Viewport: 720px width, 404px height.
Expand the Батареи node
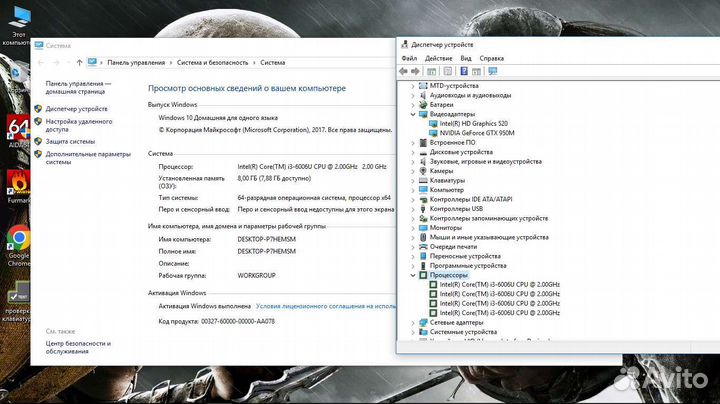coord(413,105)
